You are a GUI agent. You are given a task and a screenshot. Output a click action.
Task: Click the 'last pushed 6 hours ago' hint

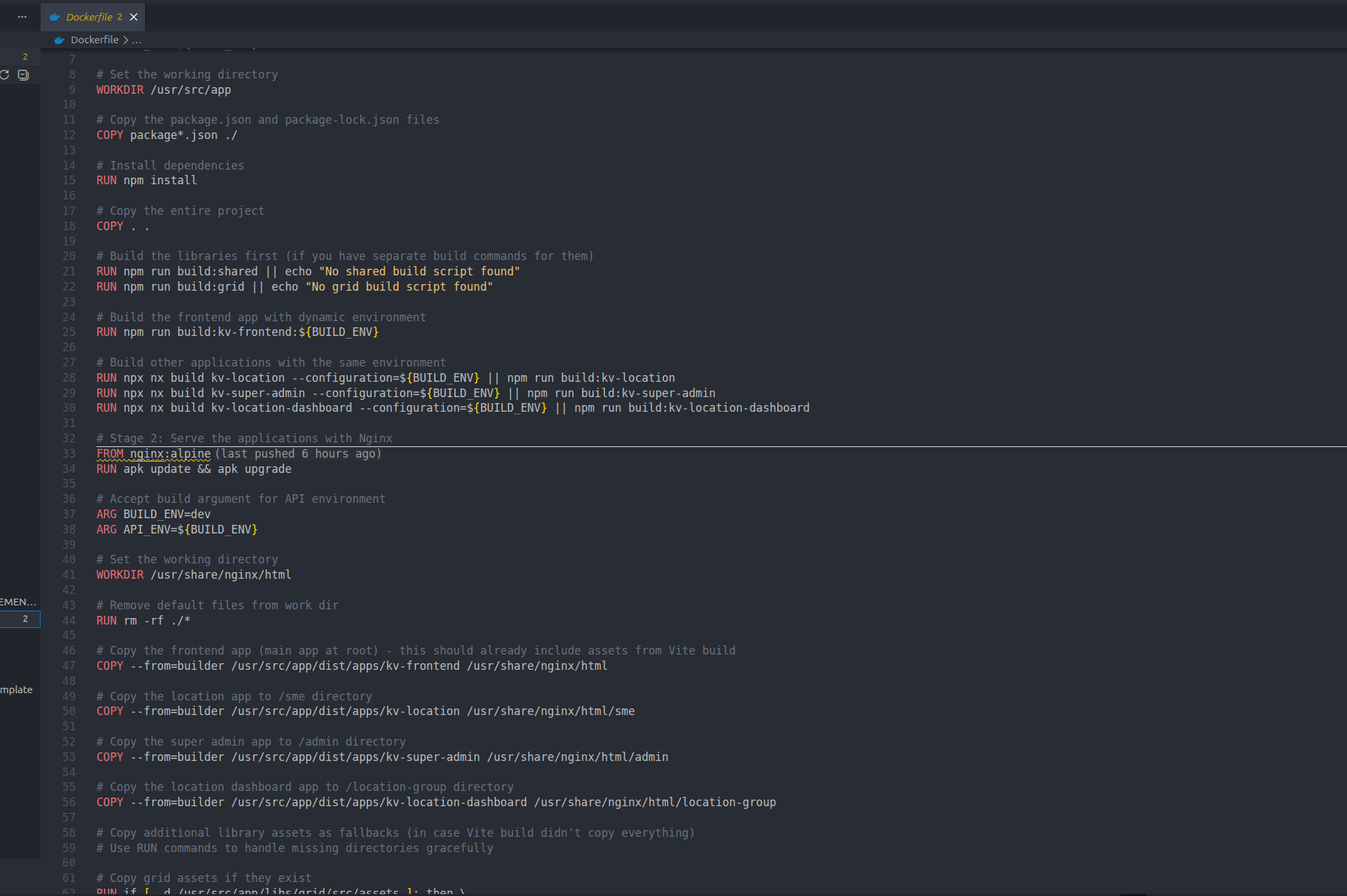pos(298,454)
